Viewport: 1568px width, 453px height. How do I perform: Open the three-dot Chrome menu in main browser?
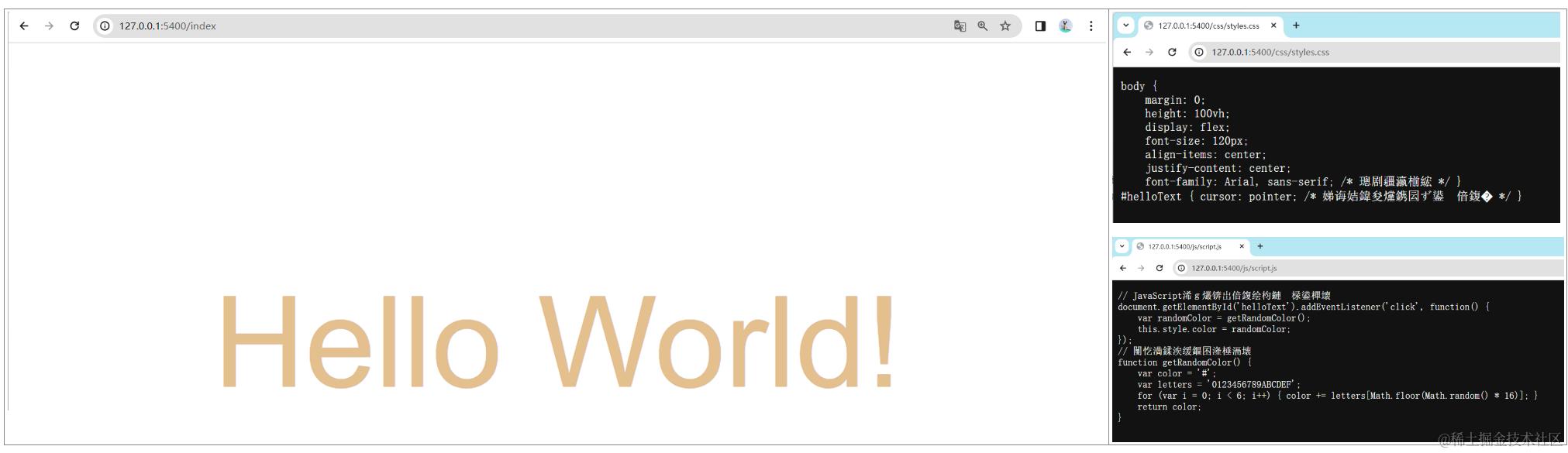[x=1091, y=26]
